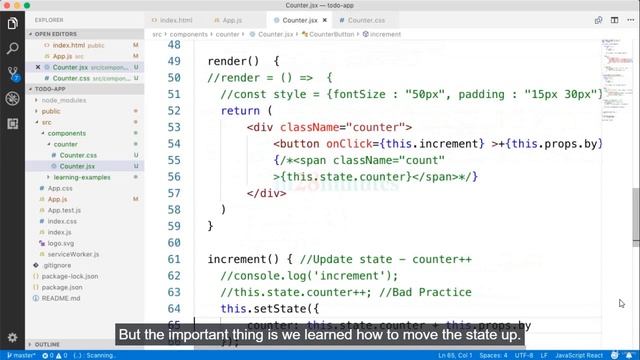Viewport: 640px width, 360px height.
Task: Click the src breadcrumb segment
Action: 157,34
